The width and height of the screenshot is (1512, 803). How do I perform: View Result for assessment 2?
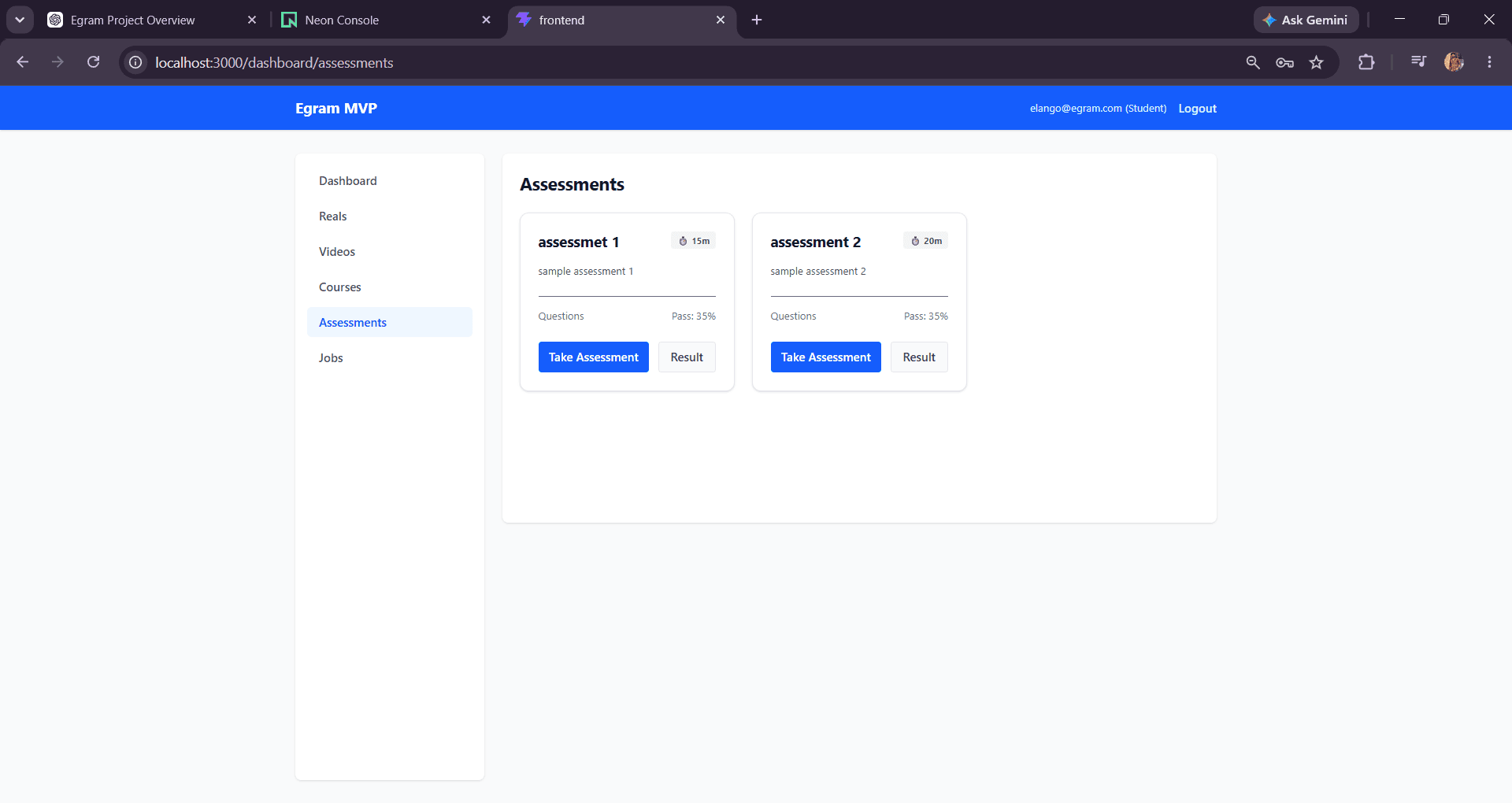919,357
